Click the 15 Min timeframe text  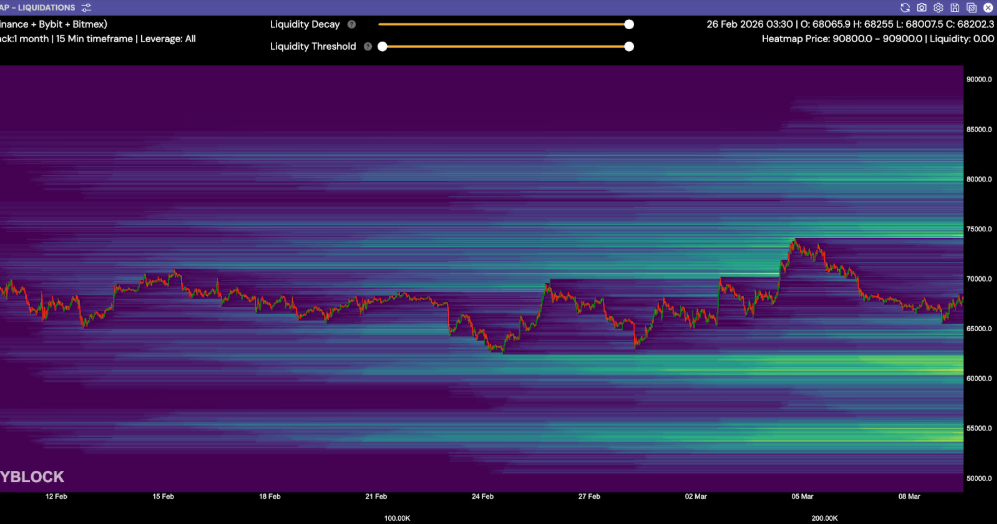tap(94, 39)
